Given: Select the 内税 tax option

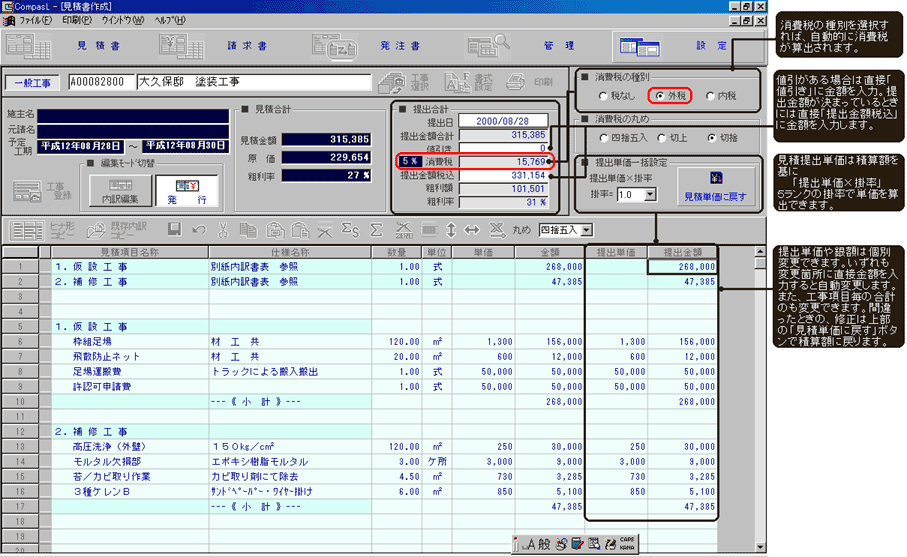Looking at the screenshot, I should coord(710,96).
